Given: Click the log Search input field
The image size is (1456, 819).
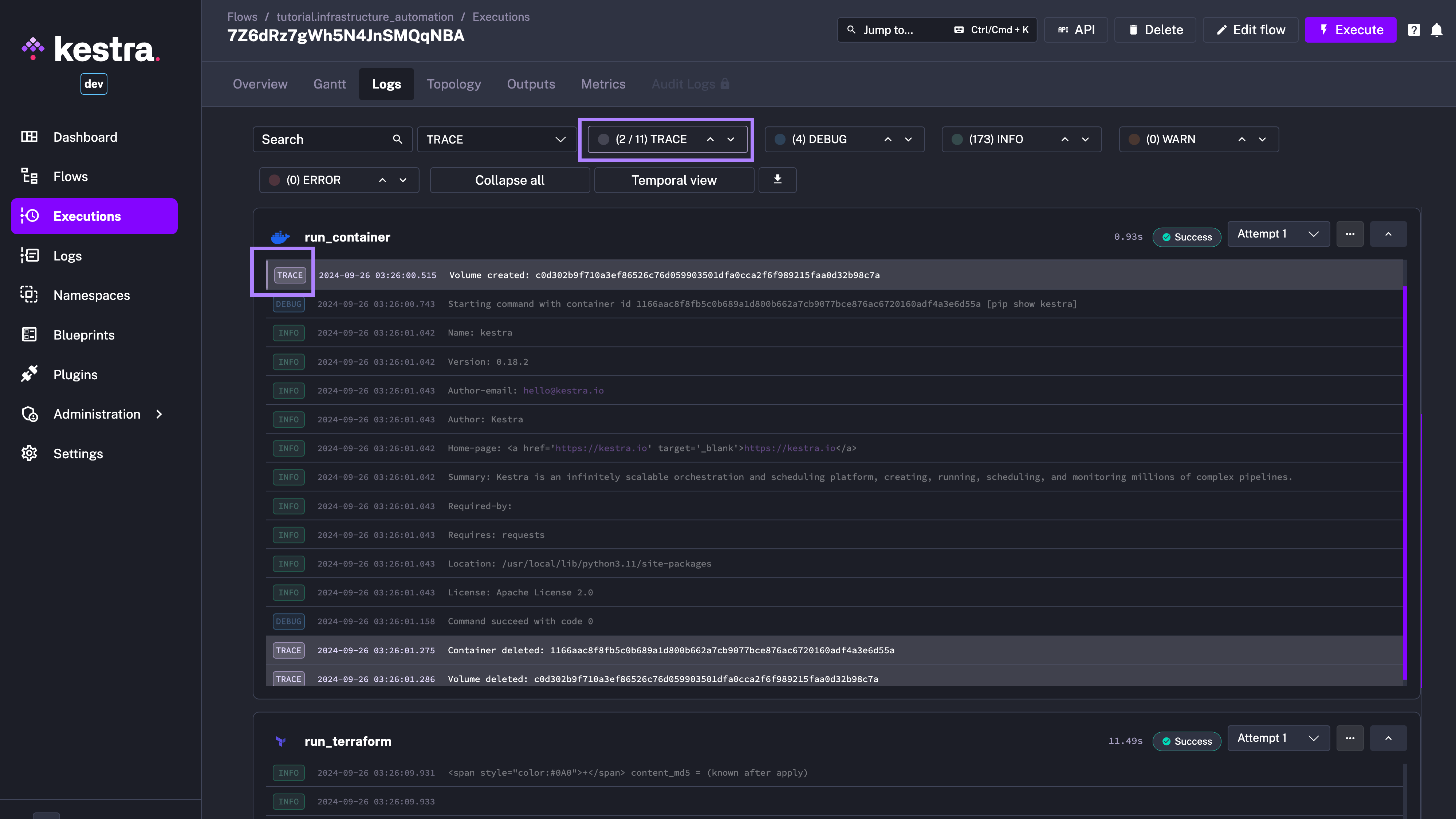Looking at the screenshot, I should click(x=322, y=139).
